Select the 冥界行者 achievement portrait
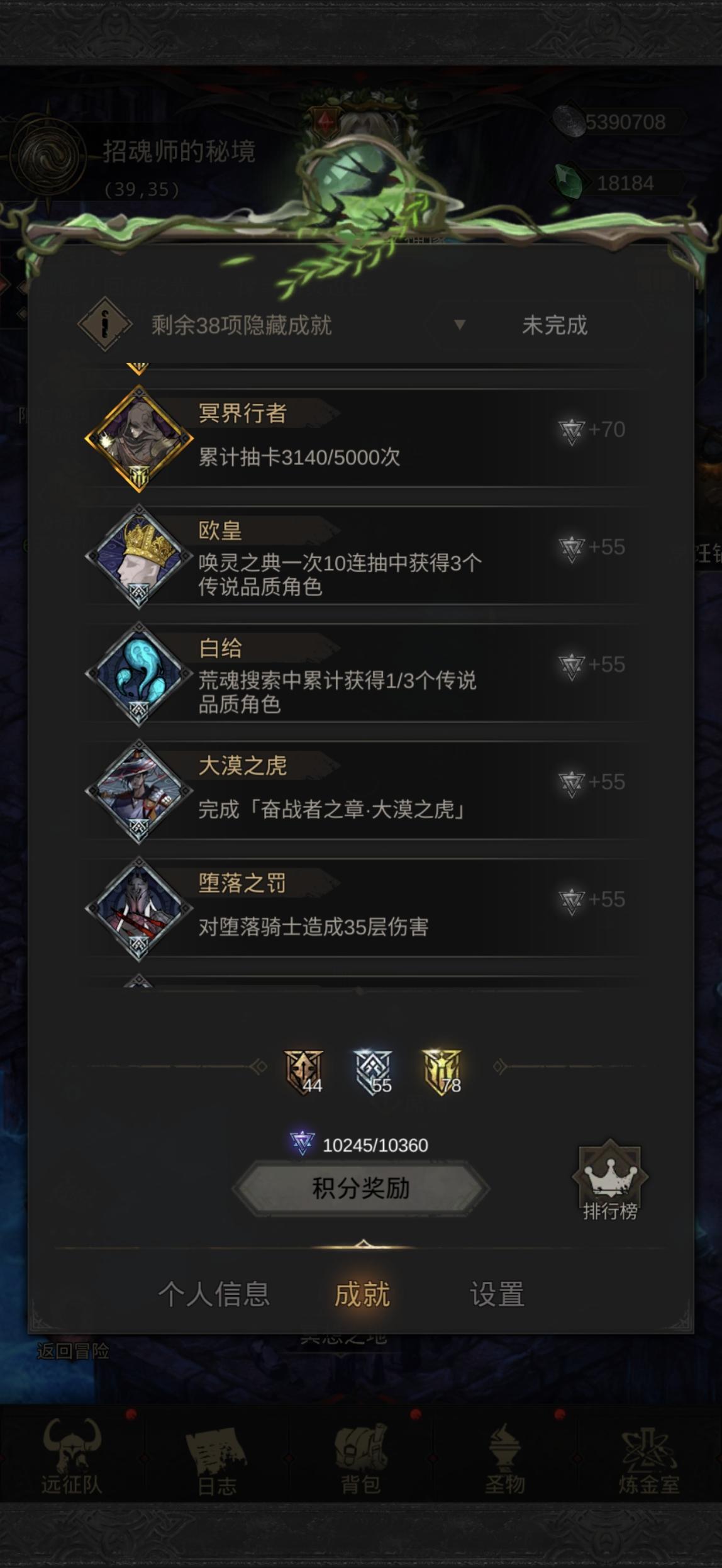This screenshot has height=1568, width=722. [139, 439]
